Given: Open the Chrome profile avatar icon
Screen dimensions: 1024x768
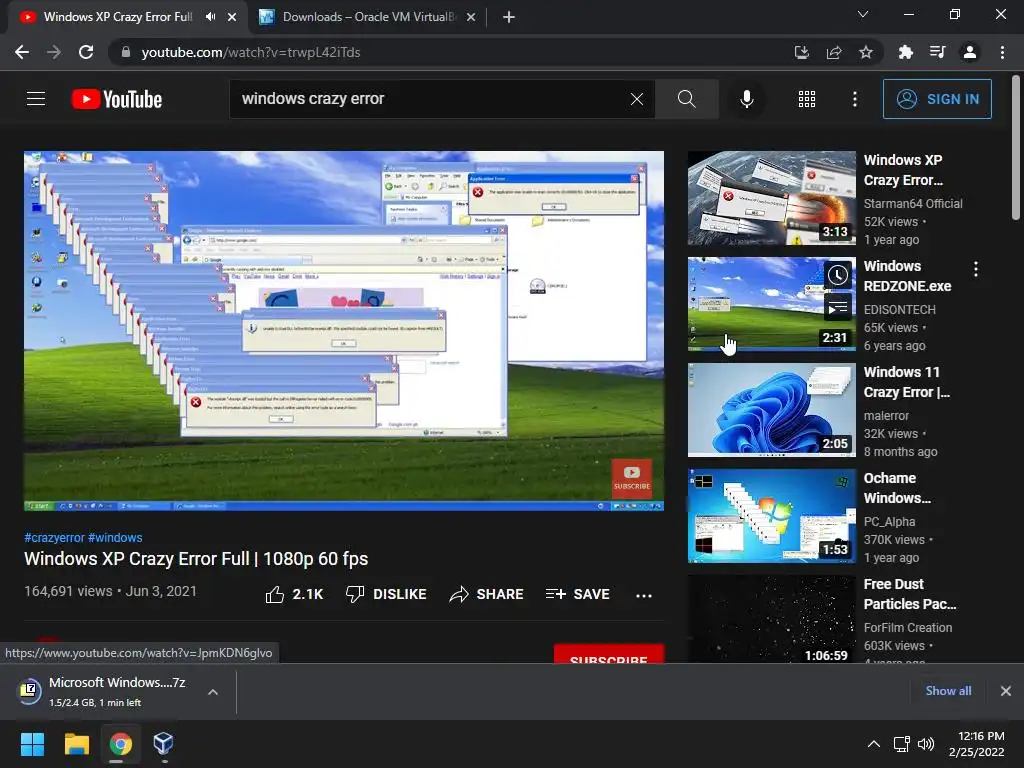Looking at the screenshot, I should pos(970,52).
